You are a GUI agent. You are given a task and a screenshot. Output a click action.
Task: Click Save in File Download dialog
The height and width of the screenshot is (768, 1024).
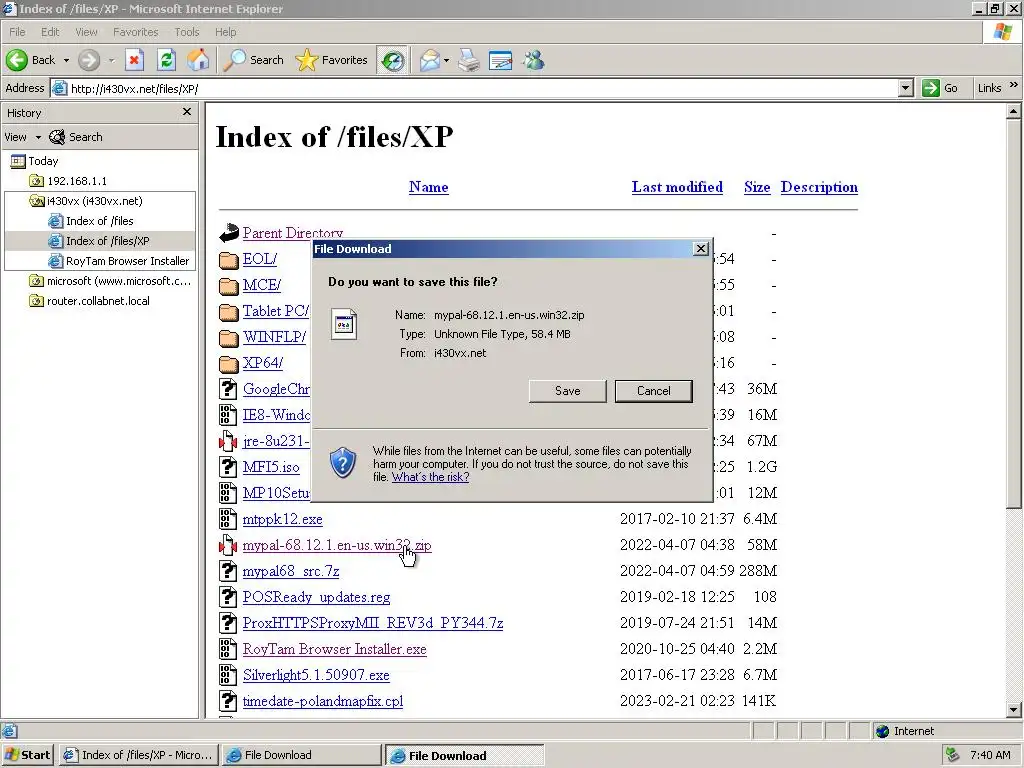pos(568,391)
